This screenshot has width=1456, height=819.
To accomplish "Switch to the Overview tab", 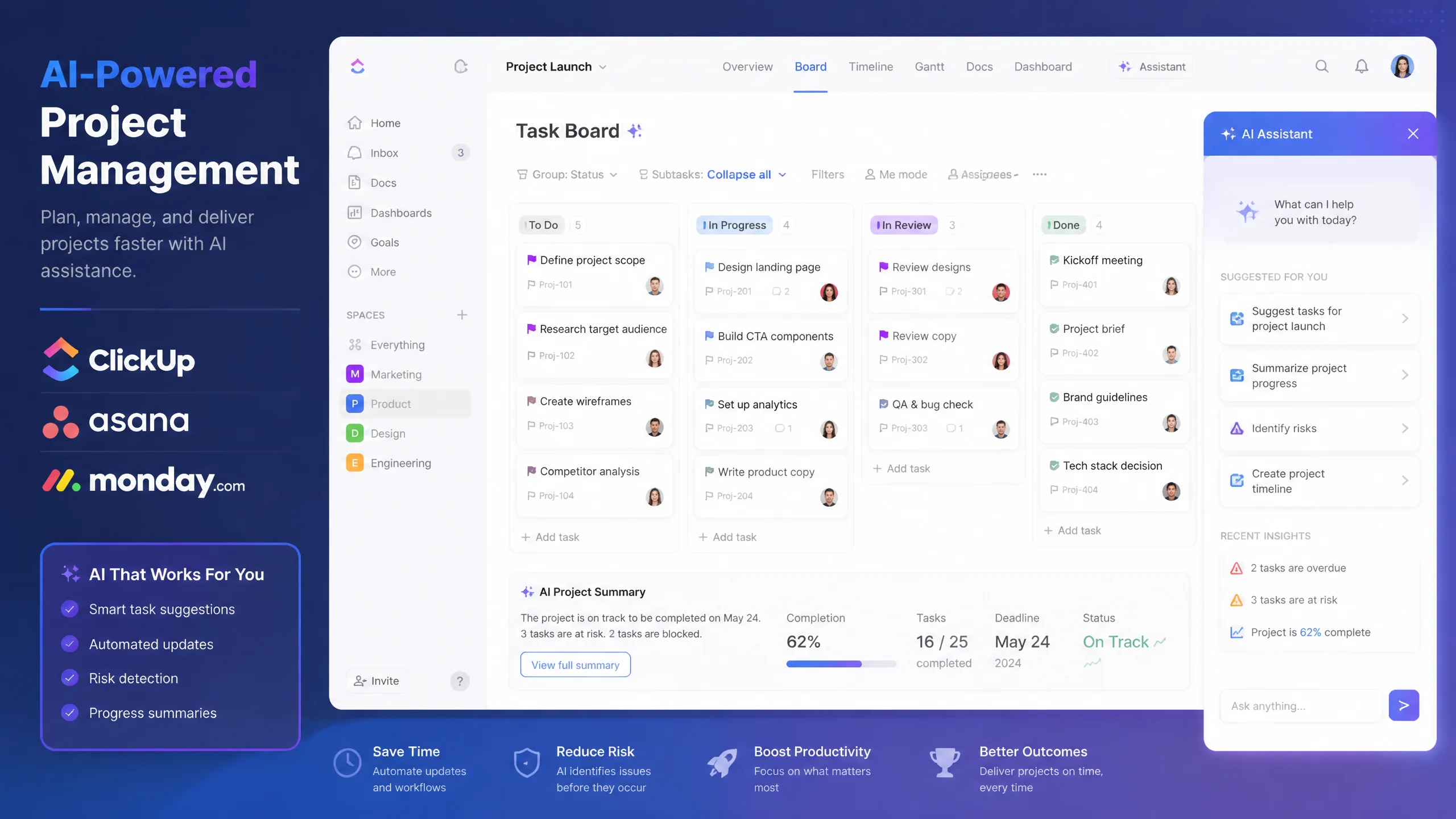I will coord(747,67).
